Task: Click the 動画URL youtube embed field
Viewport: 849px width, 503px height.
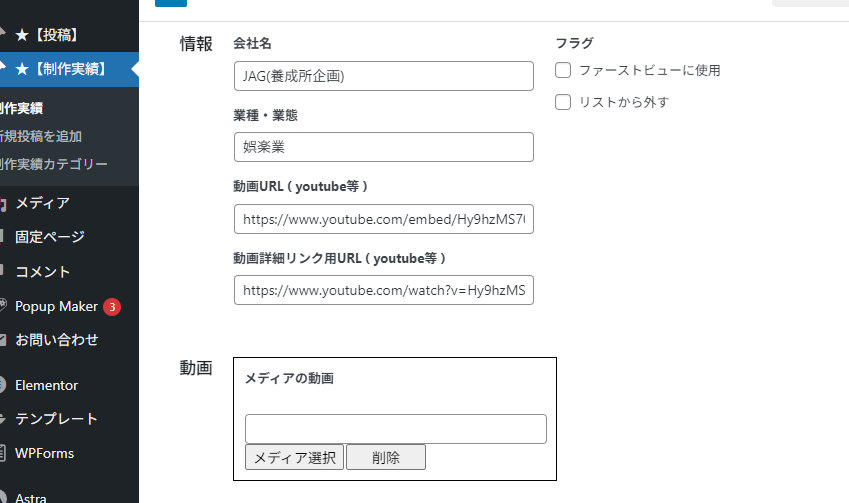Action: 384,219
